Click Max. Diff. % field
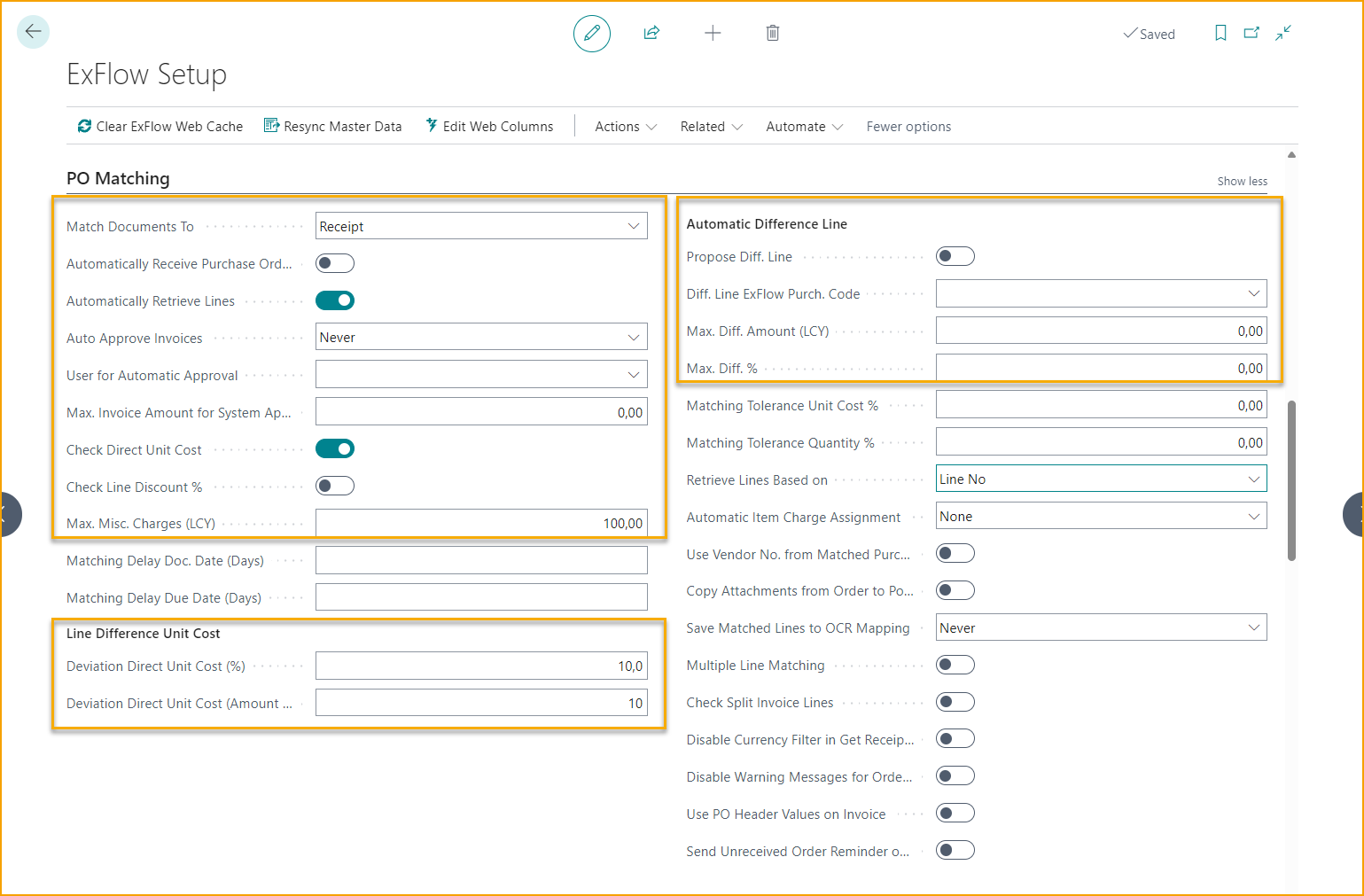The image size is (1364, 896). pos(1102,368)
